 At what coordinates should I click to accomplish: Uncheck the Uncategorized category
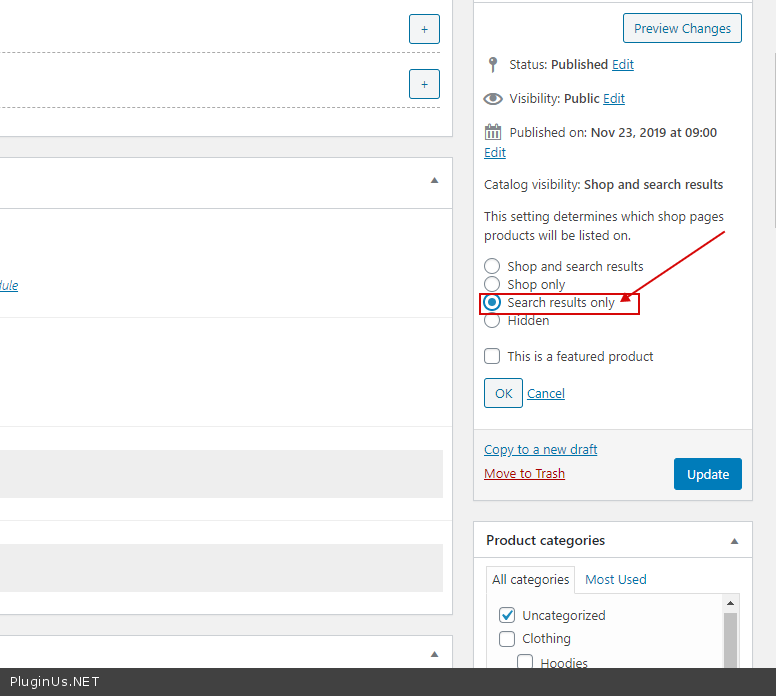pos(507,615)
